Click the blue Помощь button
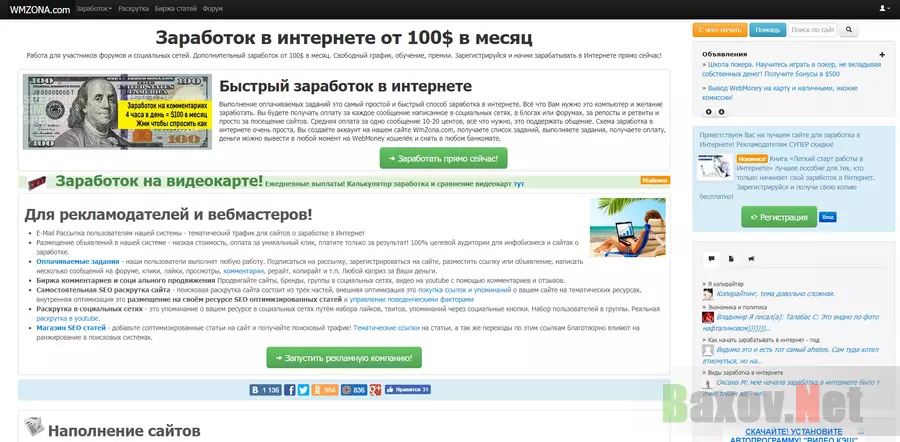900x442 pixels. coord(767,30)
